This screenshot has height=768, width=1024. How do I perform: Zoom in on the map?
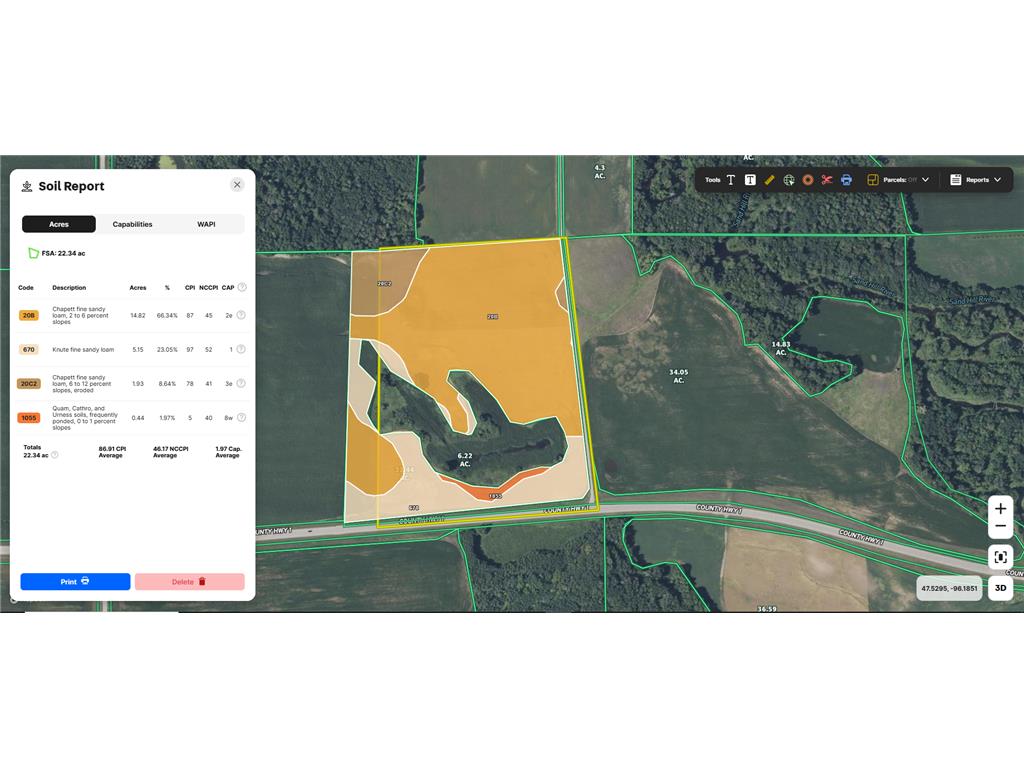(1000, 508)
